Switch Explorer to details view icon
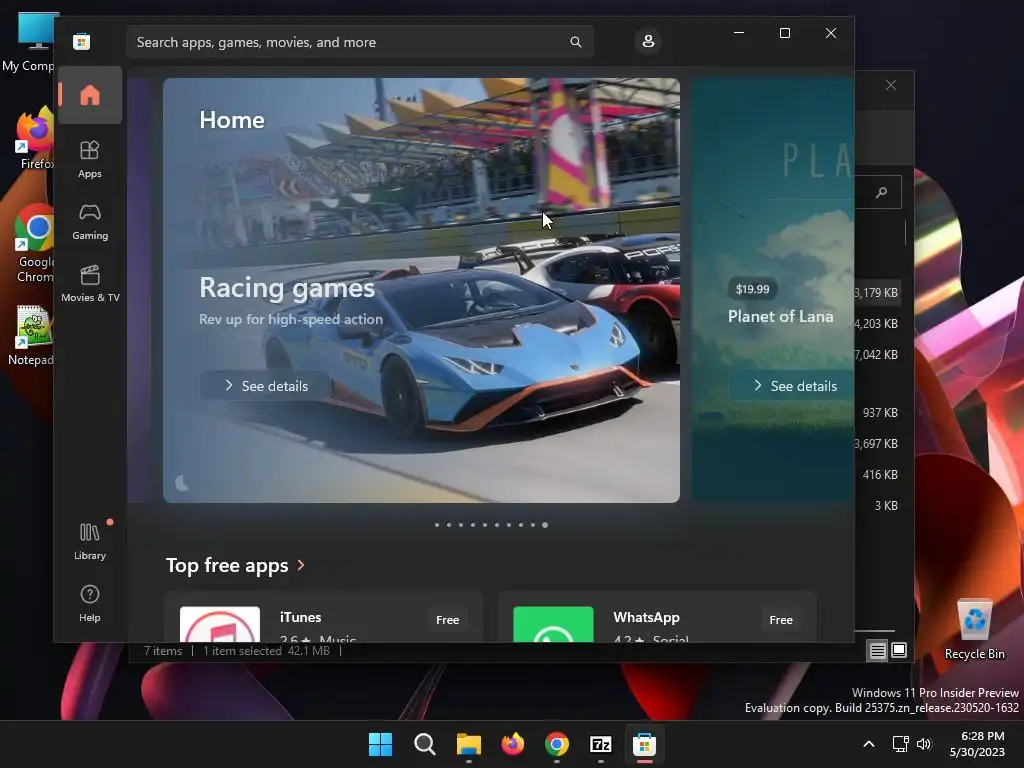The image size is (1024, 768). point(878,650)
